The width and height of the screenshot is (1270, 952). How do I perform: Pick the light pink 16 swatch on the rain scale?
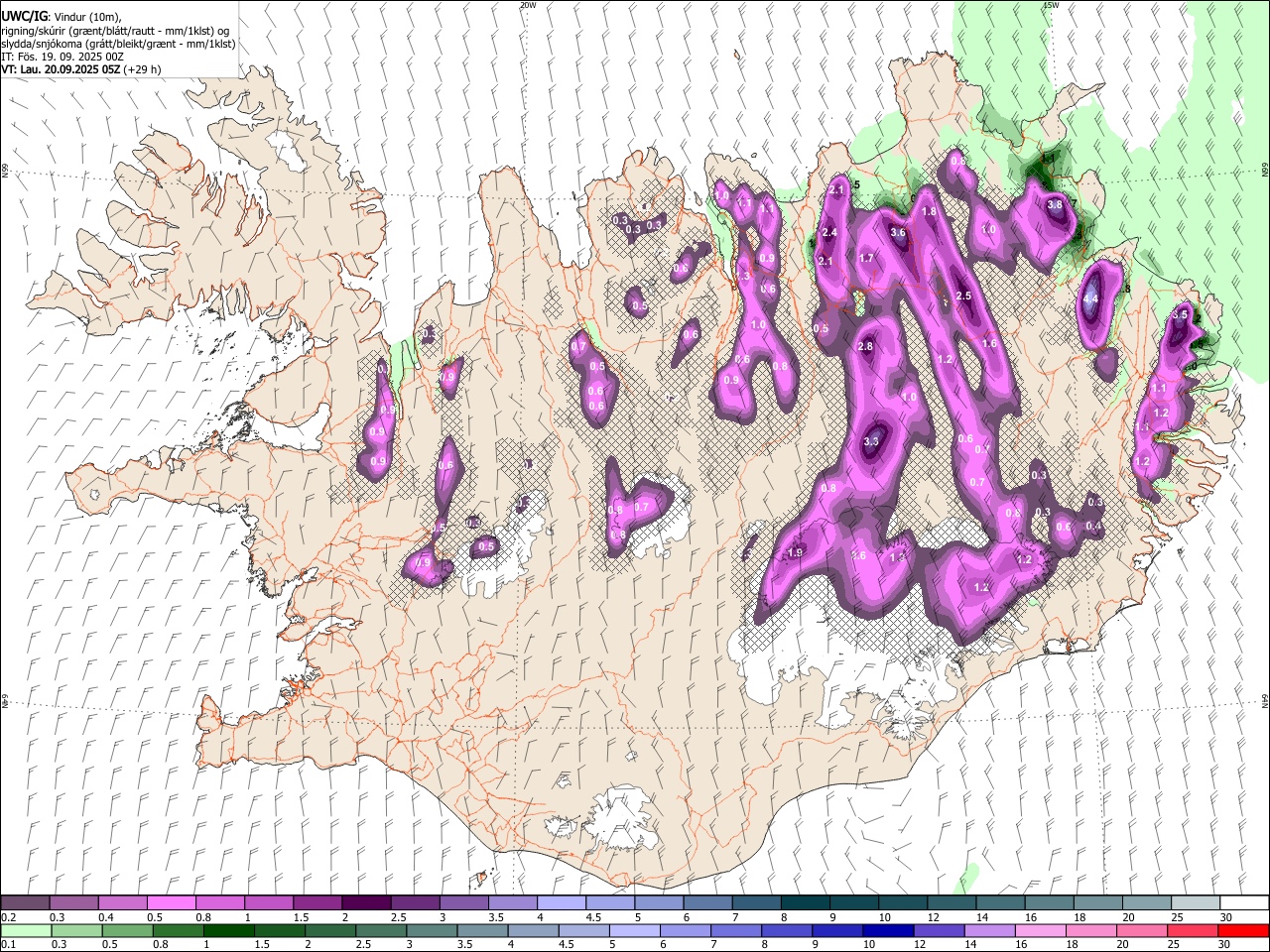click(1041, 931)
